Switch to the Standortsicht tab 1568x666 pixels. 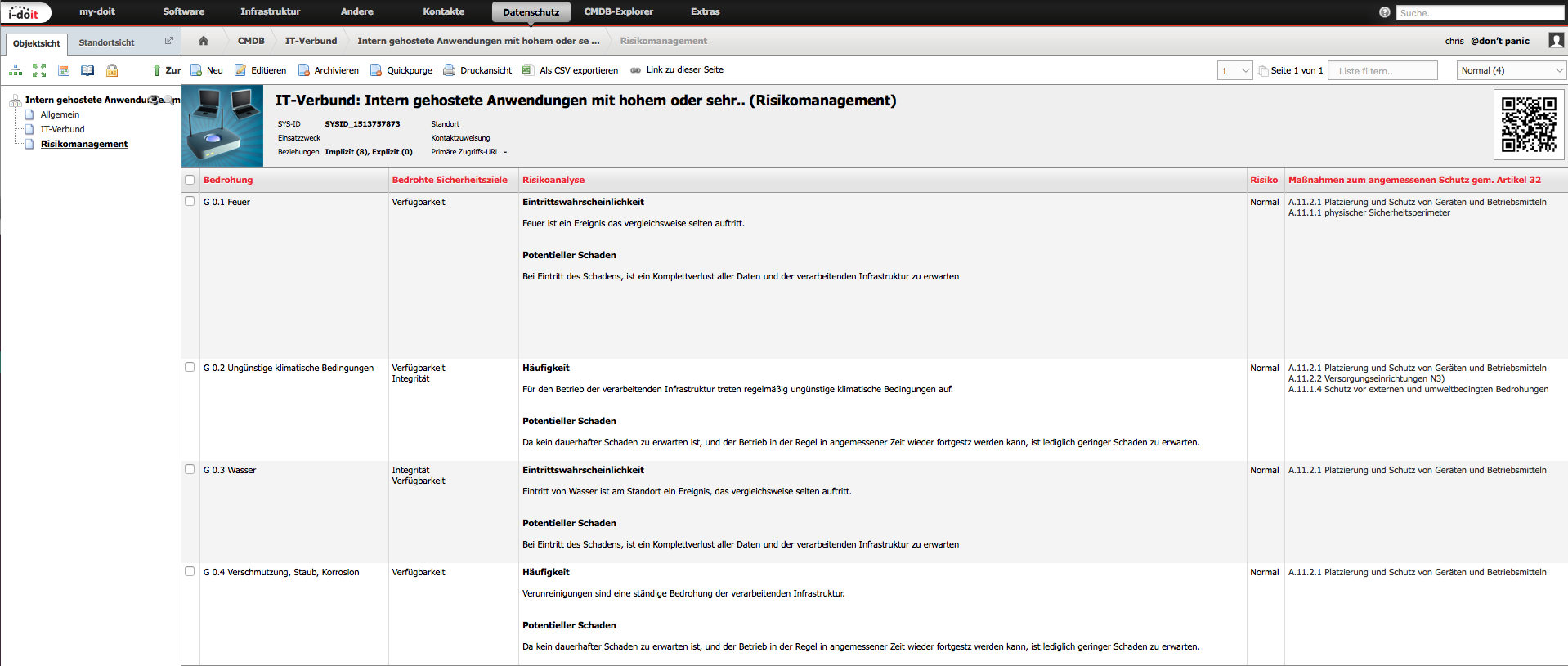tap(106, 42)
